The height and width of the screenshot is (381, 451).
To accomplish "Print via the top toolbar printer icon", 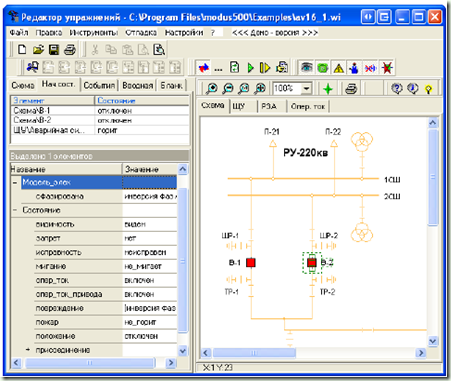I will [70, 50].
